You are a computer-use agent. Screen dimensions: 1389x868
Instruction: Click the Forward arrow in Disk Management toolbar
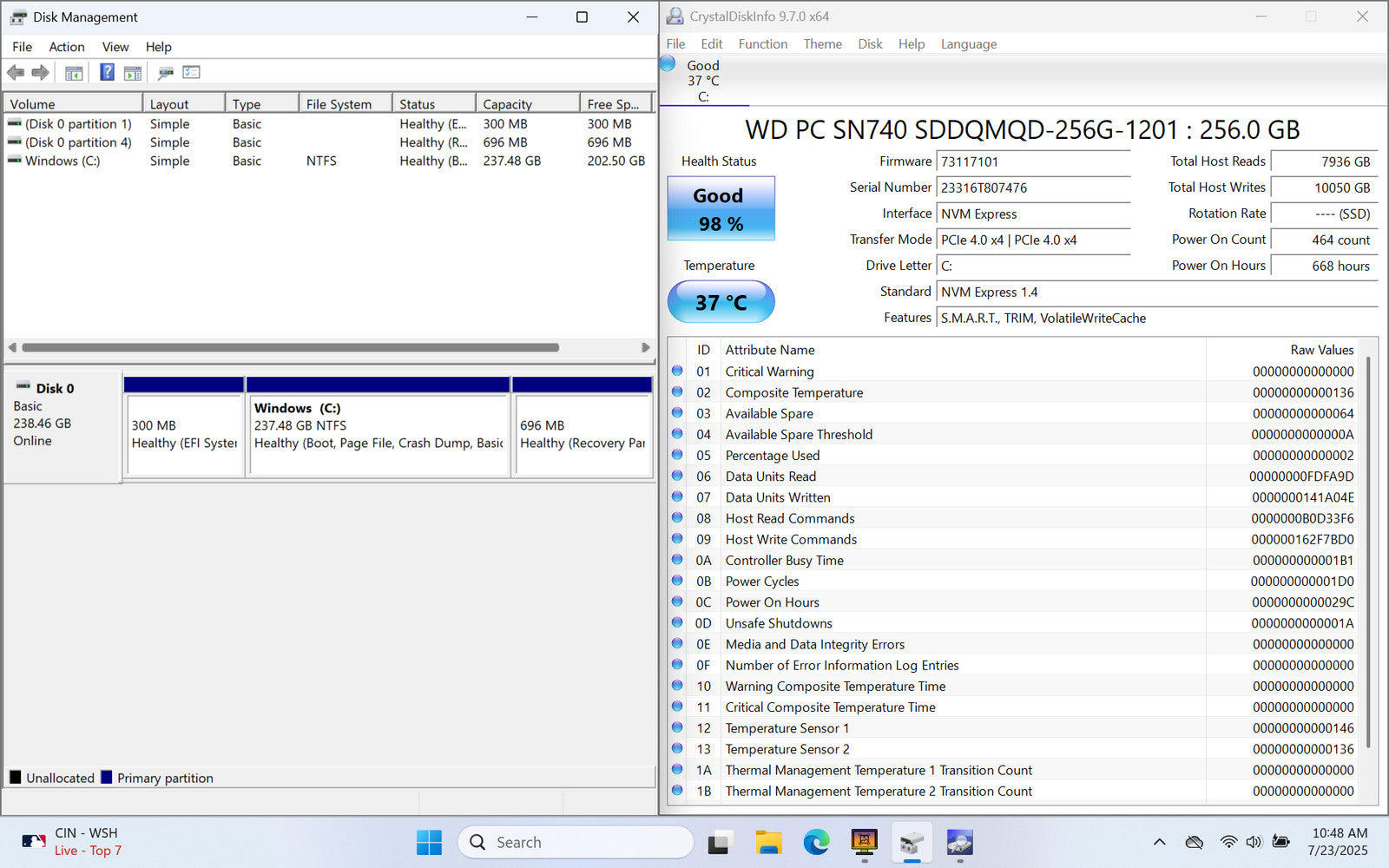(40, 73)
